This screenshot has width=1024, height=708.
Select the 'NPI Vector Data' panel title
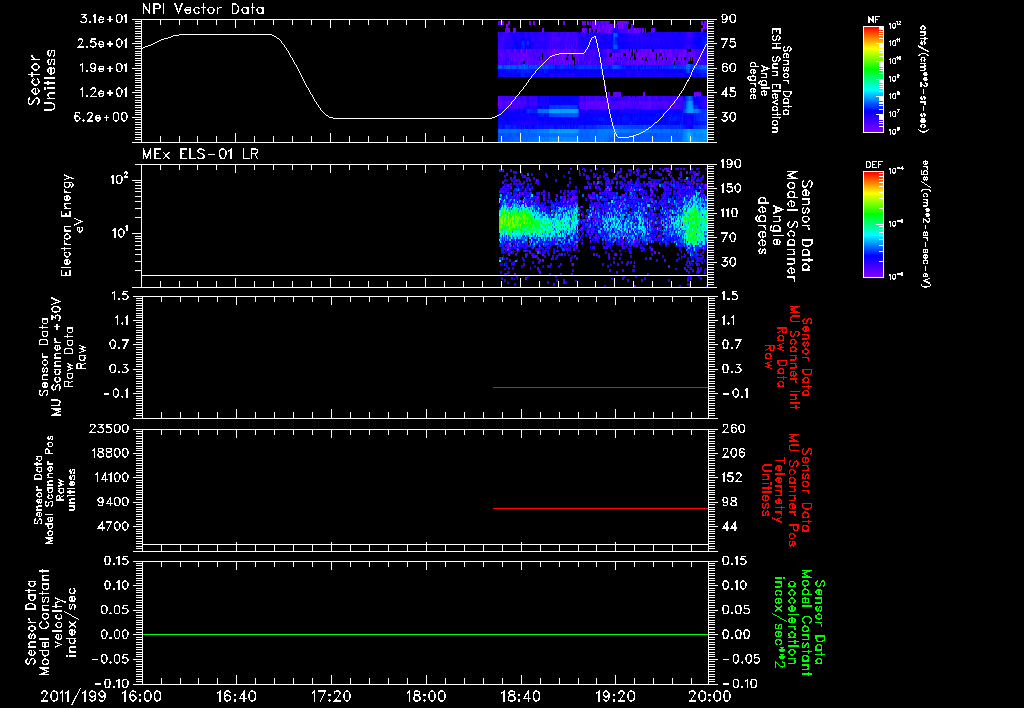203,9
